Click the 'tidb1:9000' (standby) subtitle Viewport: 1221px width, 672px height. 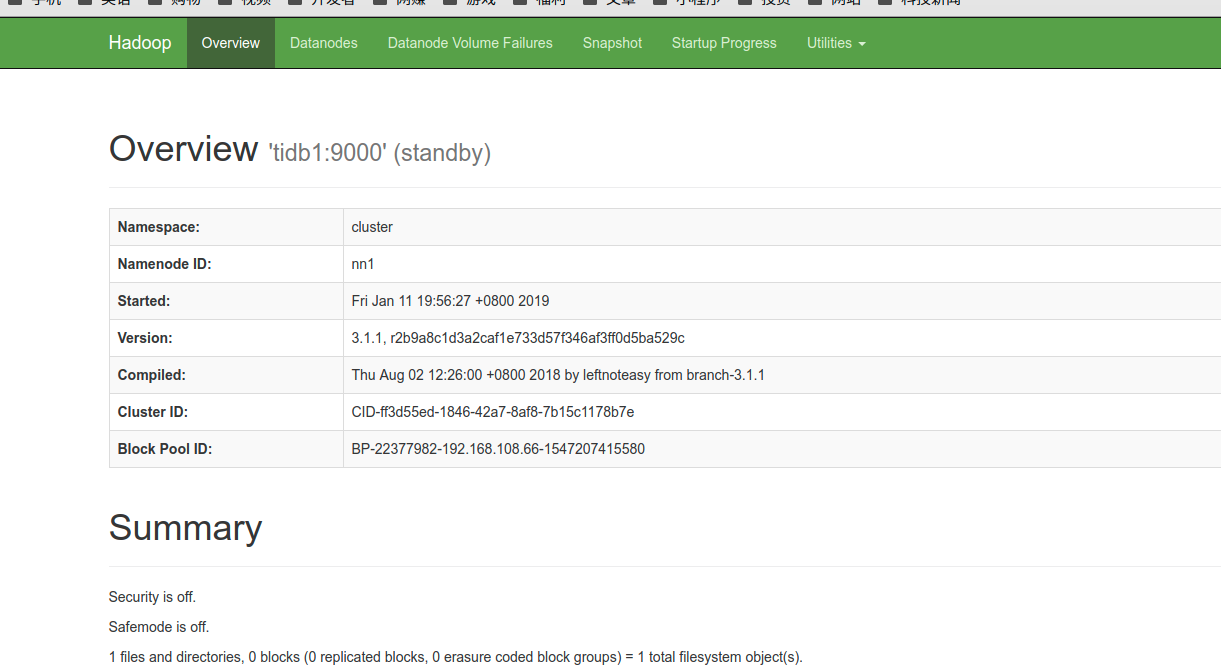coord(380,153)
